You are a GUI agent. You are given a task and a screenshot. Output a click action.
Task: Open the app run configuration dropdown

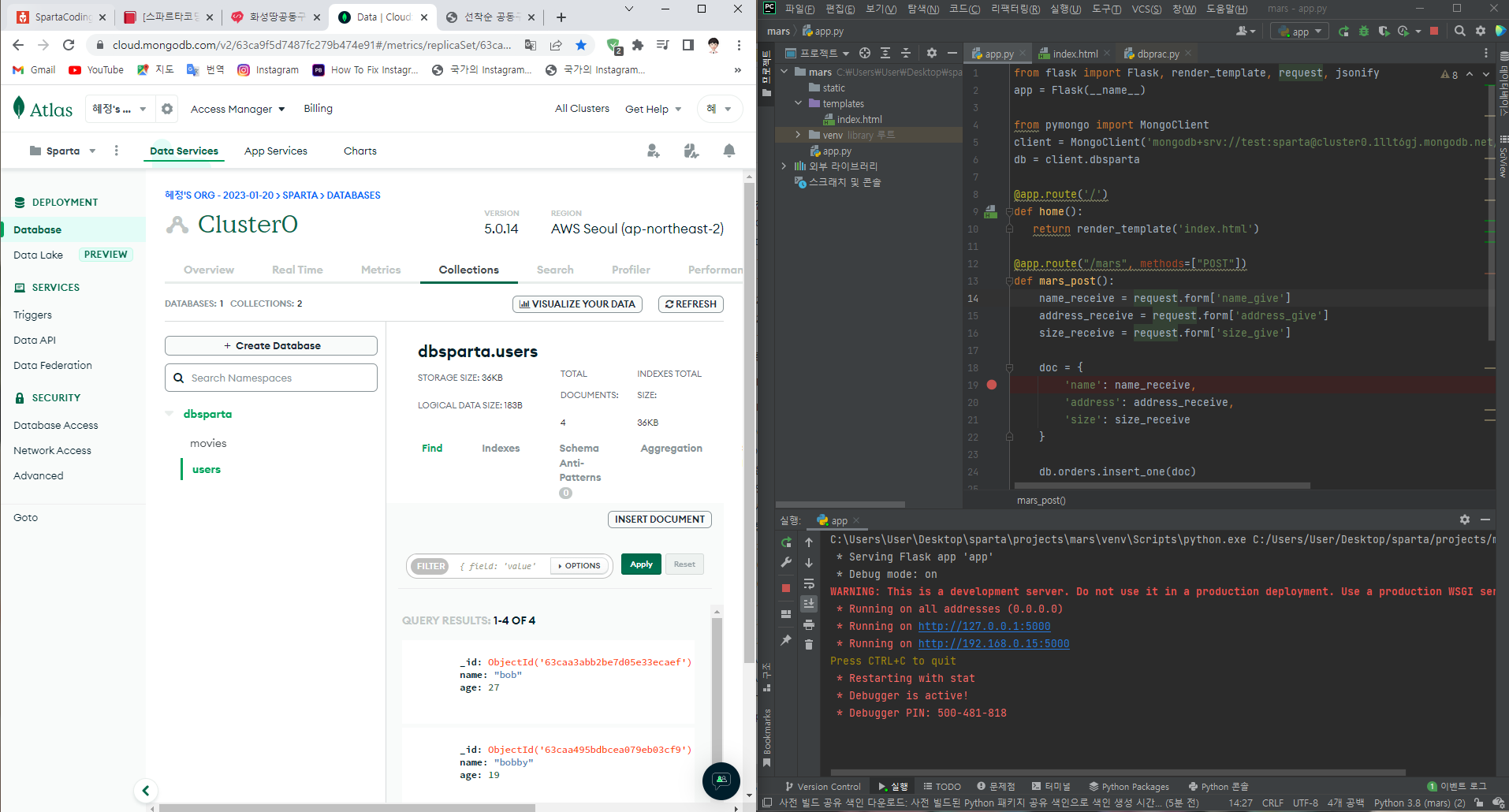[x=1300, y=32]
